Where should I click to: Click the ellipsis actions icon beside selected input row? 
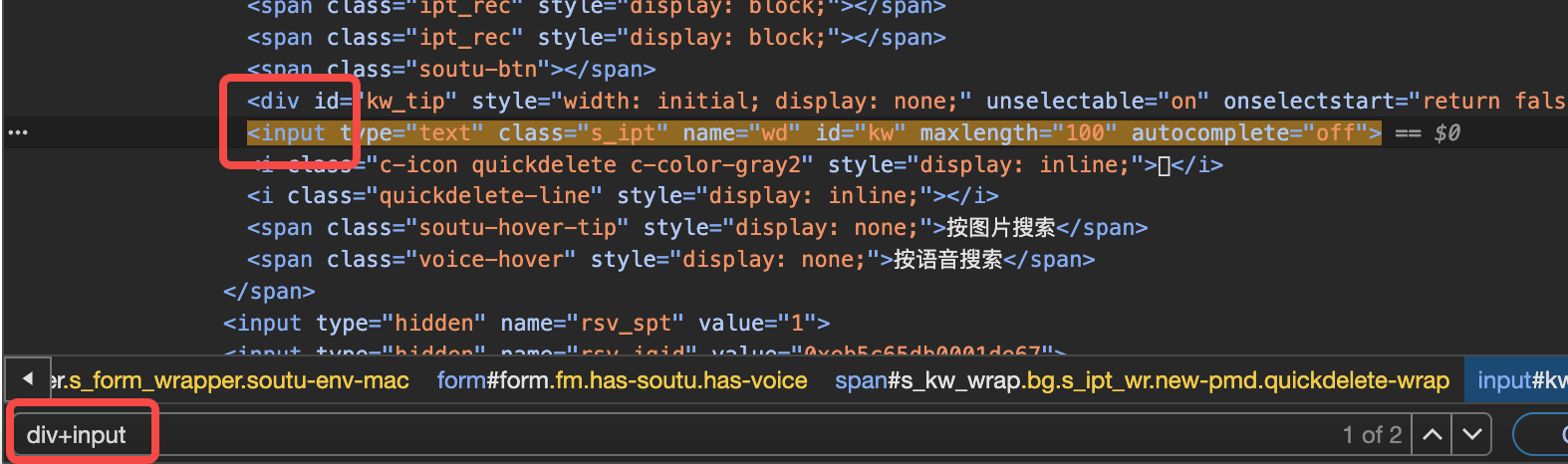pos(18,132)
